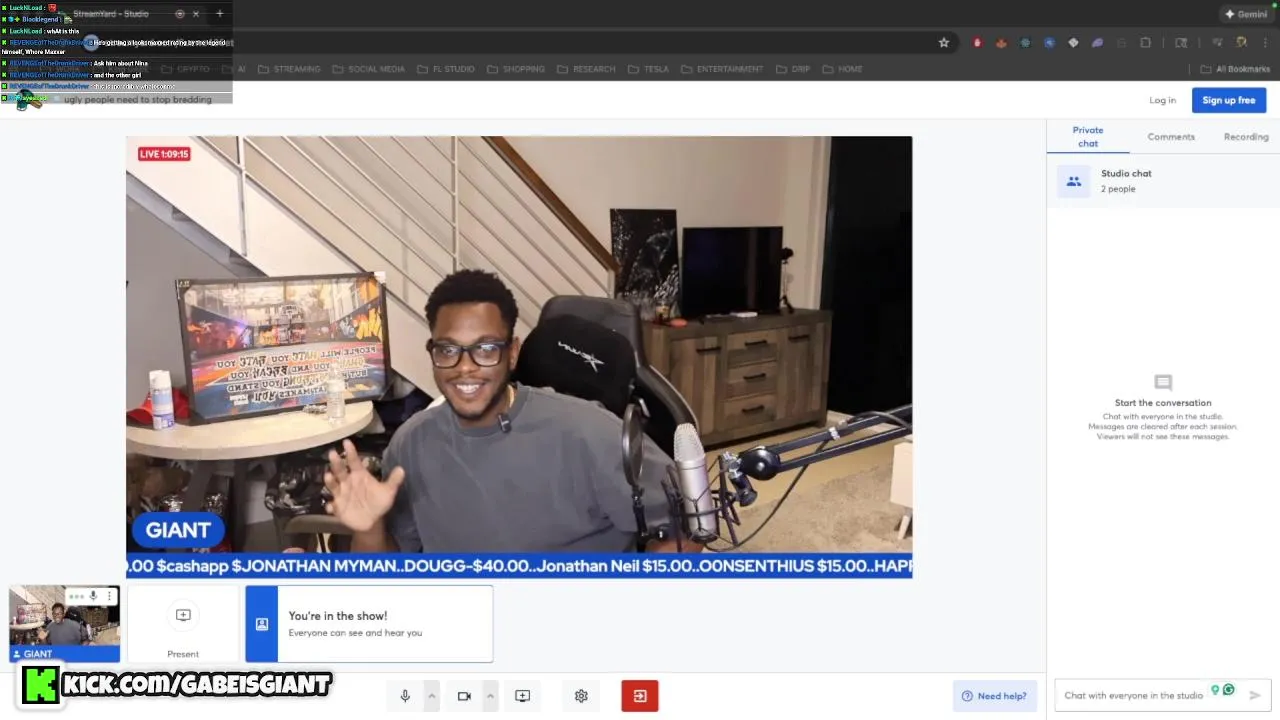Bookmark this page star icon
This screenshot has width=1280, height=720.
pyautogui.click(x=943, y=43)
